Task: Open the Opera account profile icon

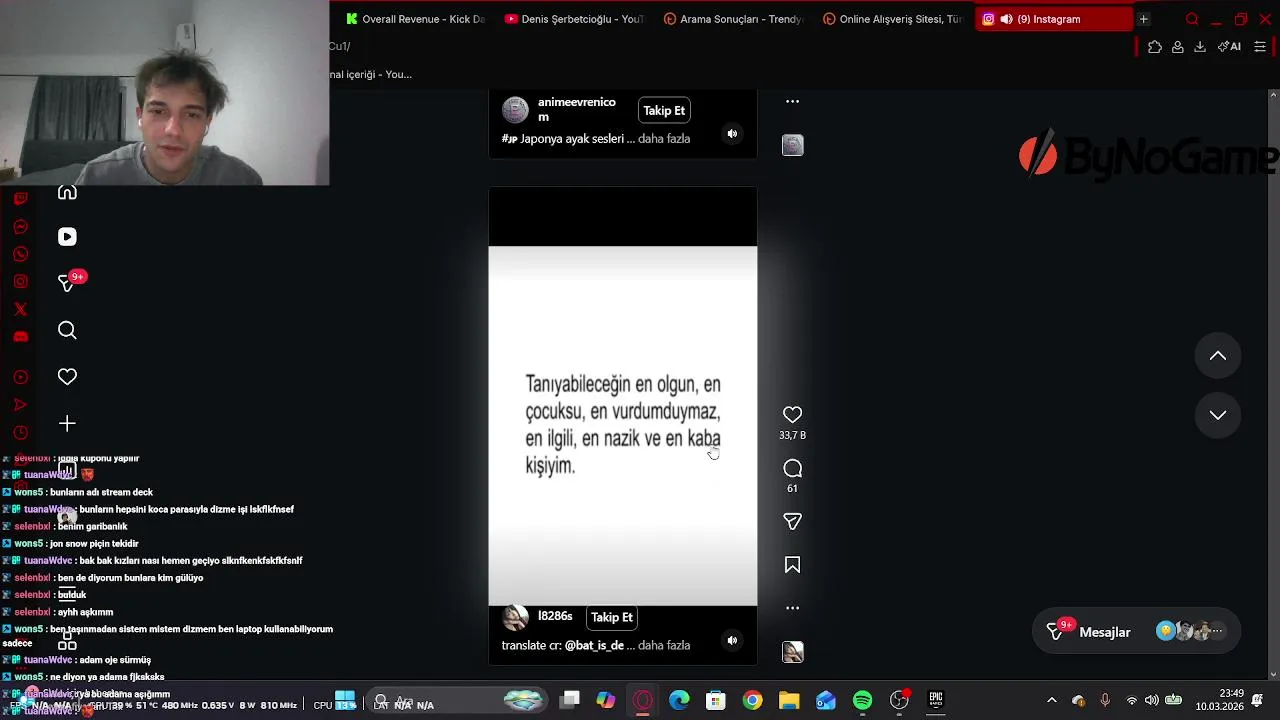Action: point(1178,47)
